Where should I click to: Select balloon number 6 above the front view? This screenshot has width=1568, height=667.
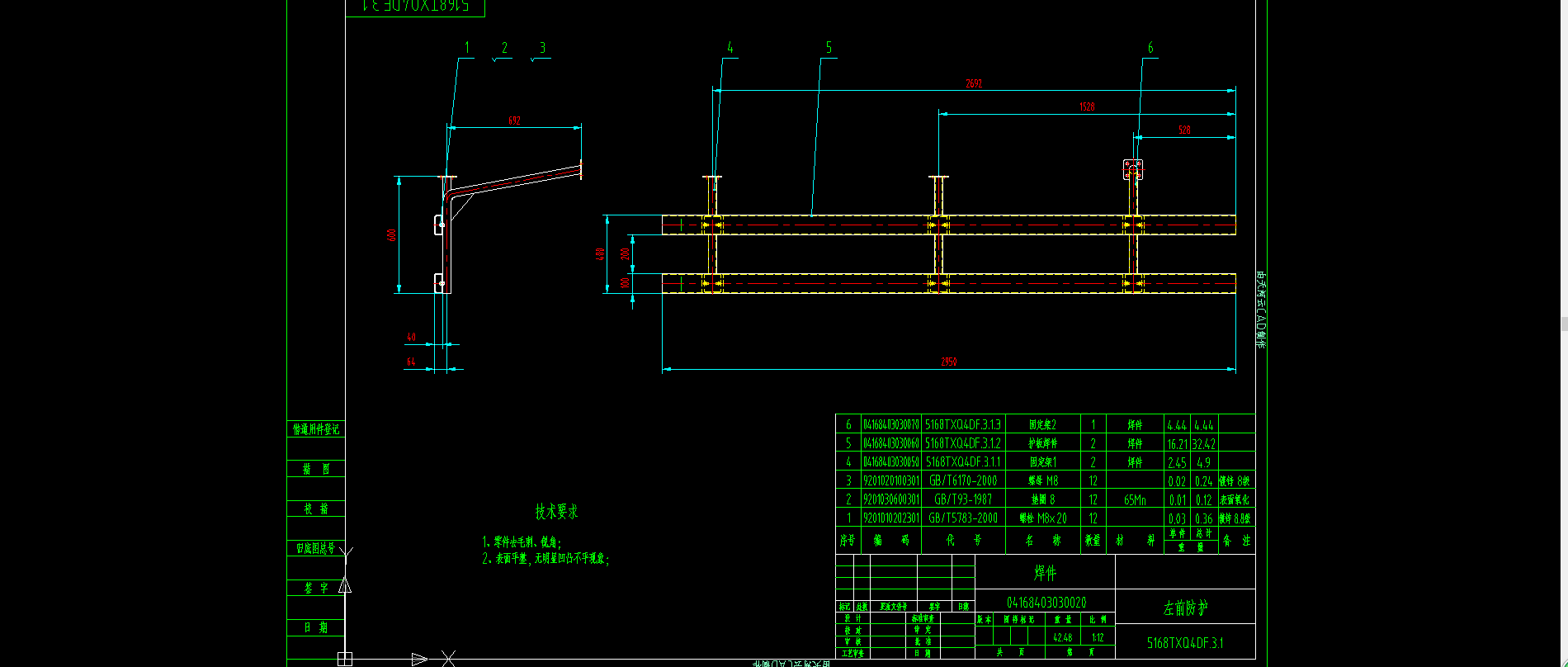click(1150, 48)
